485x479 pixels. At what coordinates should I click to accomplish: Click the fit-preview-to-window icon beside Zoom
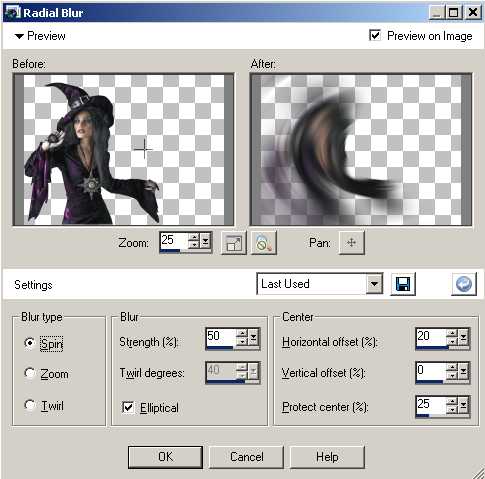[x=234, y=243]
